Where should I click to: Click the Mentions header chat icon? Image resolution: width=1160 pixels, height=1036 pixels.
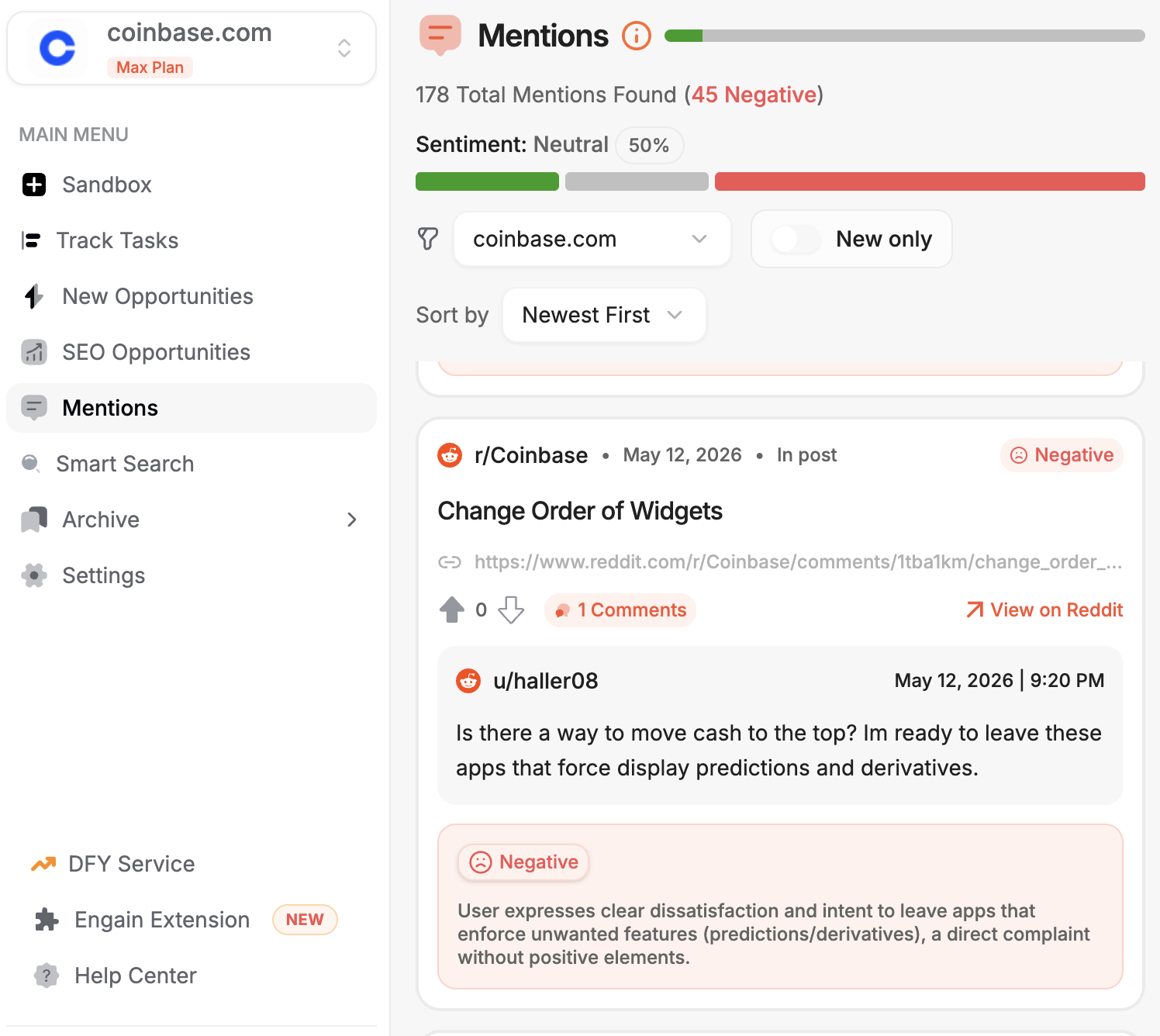coord(440,36)
